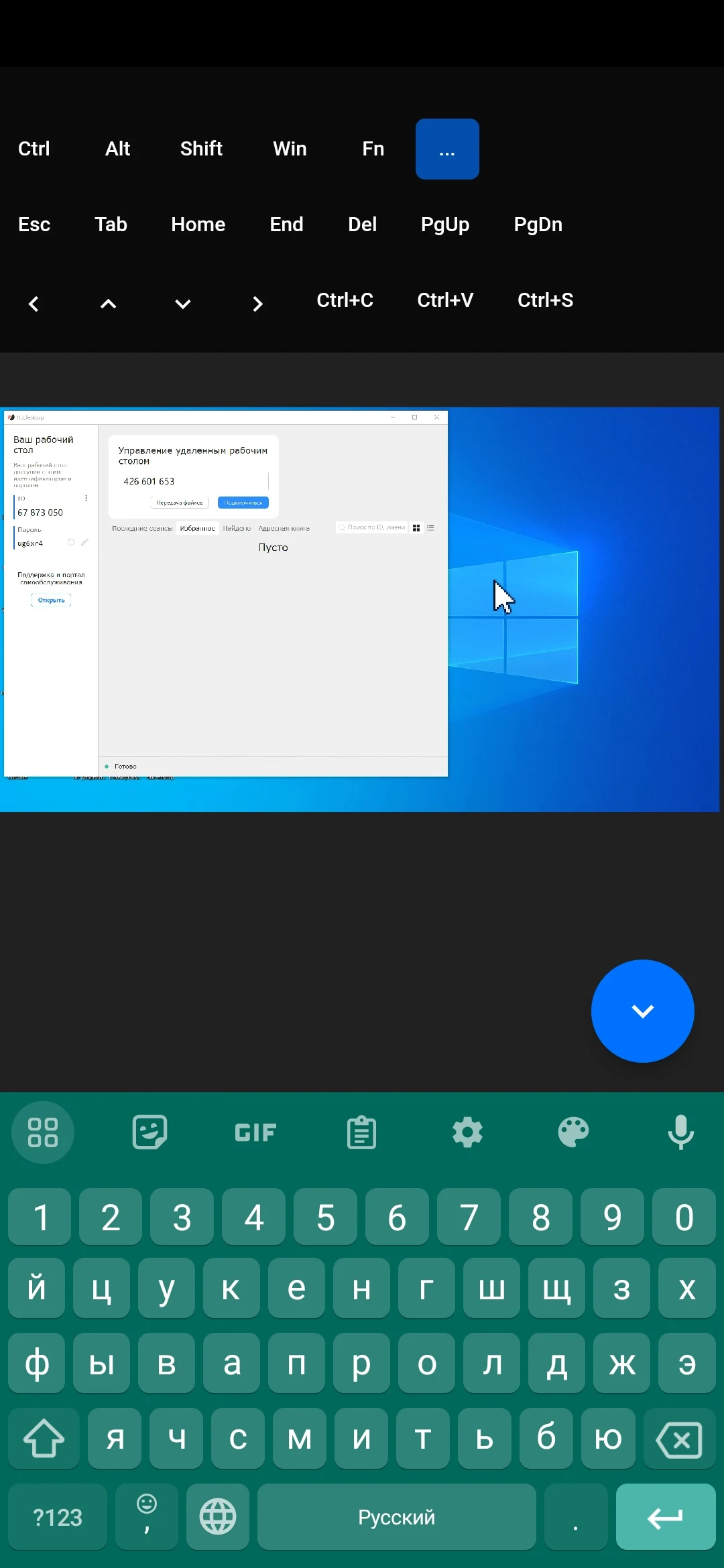The height and width of the screenshot is (1568, 724).
Task: Click the refresh password icon
Action: click(71, 543)
